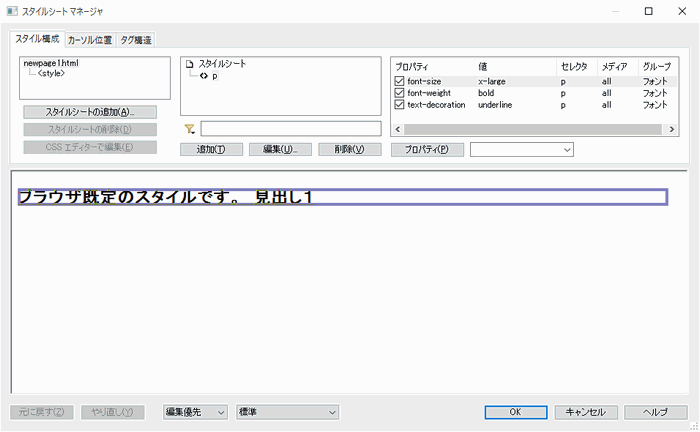Select the スタイルシート document icon in tree
Image resolution: width=700 pixels, height=432 pixels.
coord(190,64)
